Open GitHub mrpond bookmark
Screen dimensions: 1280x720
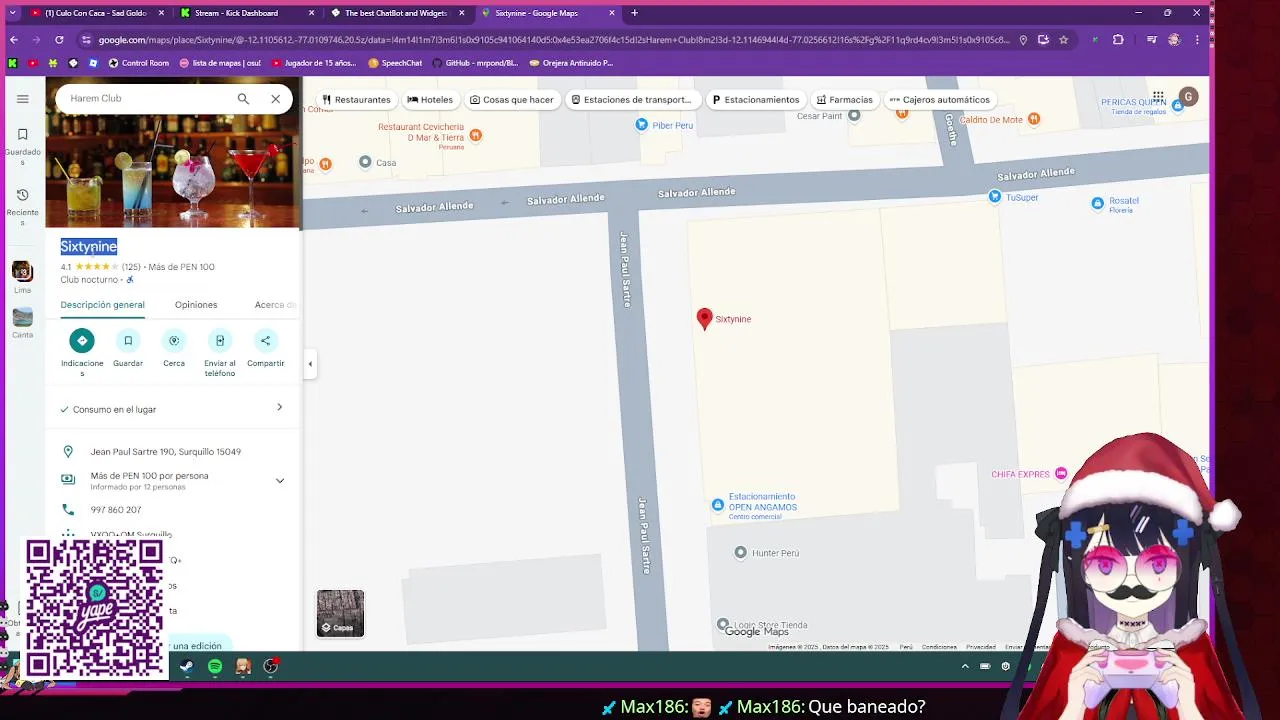tap(475, 63)
